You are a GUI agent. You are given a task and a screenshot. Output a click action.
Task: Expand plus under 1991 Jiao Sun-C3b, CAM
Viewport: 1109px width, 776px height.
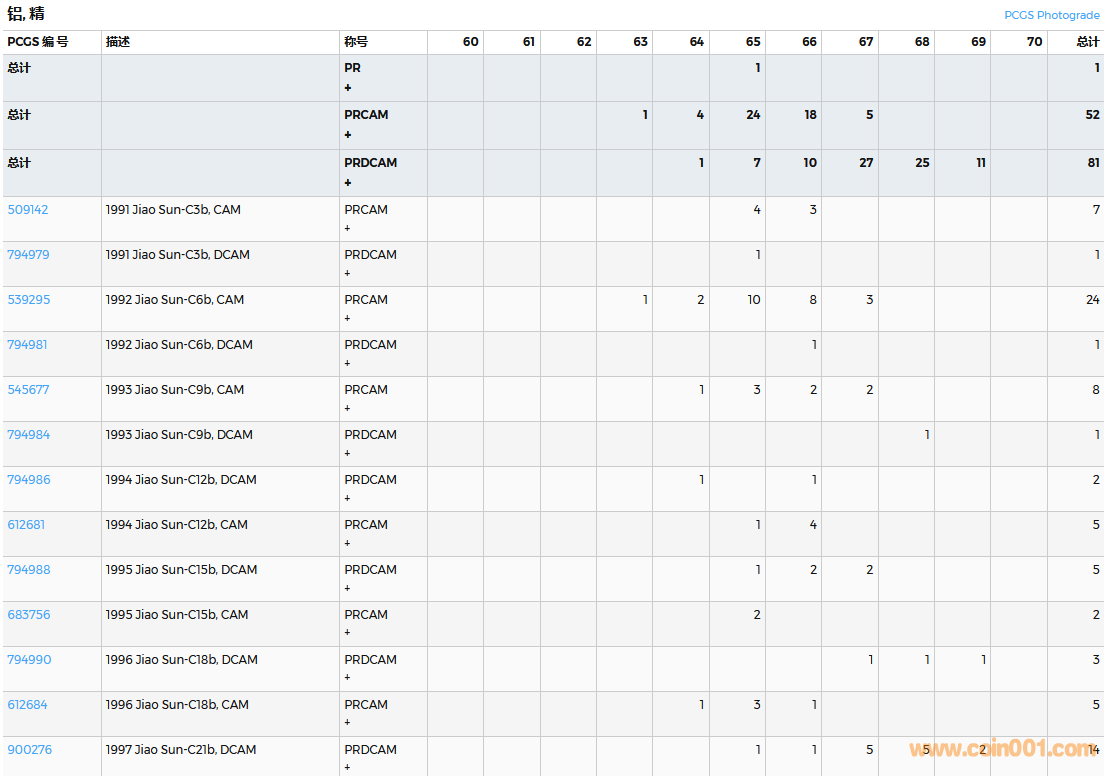(347, 228)
